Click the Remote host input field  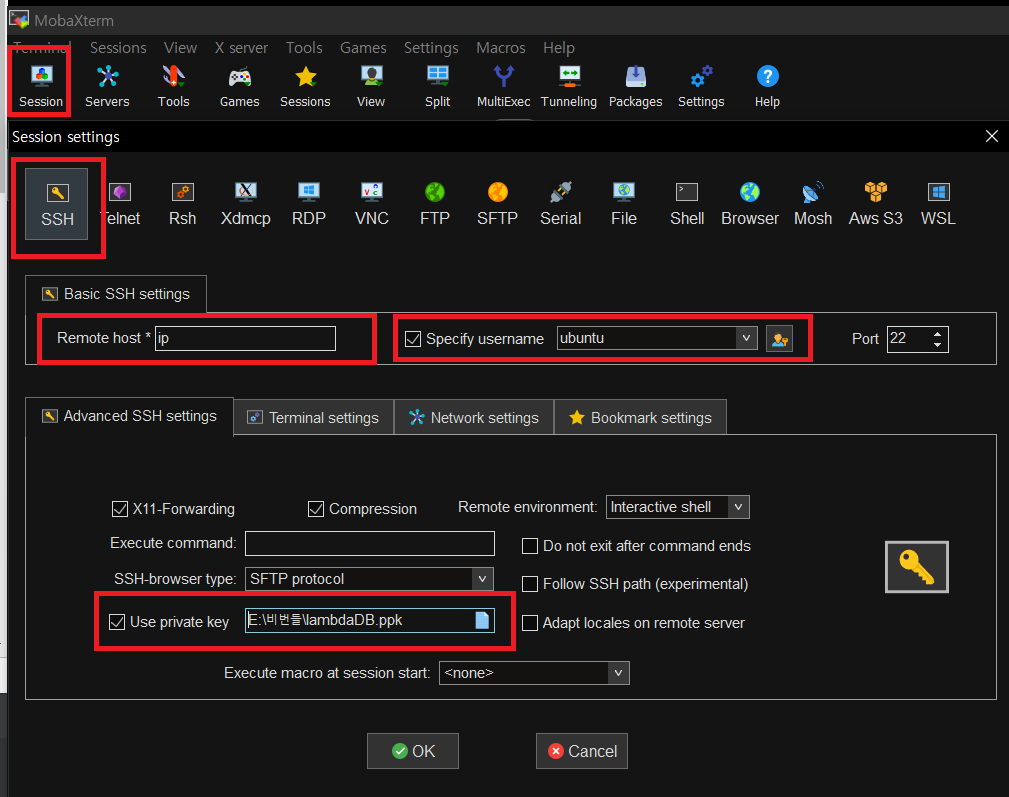(245, 338)
